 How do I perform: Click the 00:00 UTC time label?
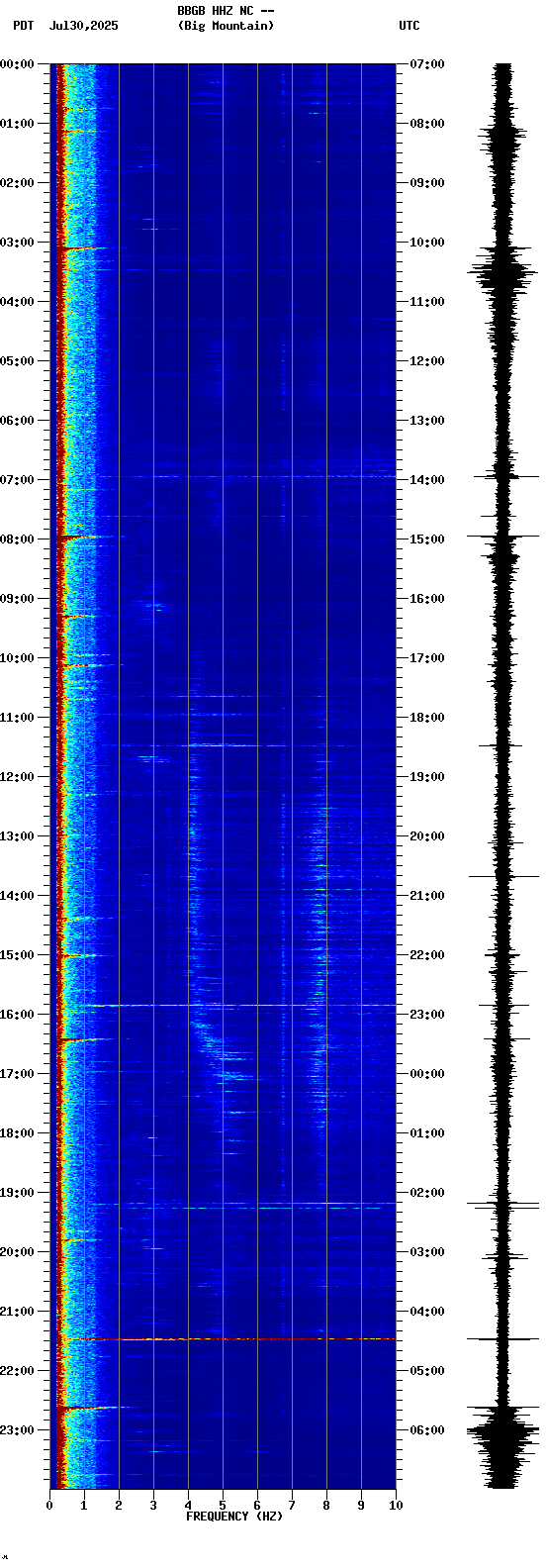(x=427, y=1074)
